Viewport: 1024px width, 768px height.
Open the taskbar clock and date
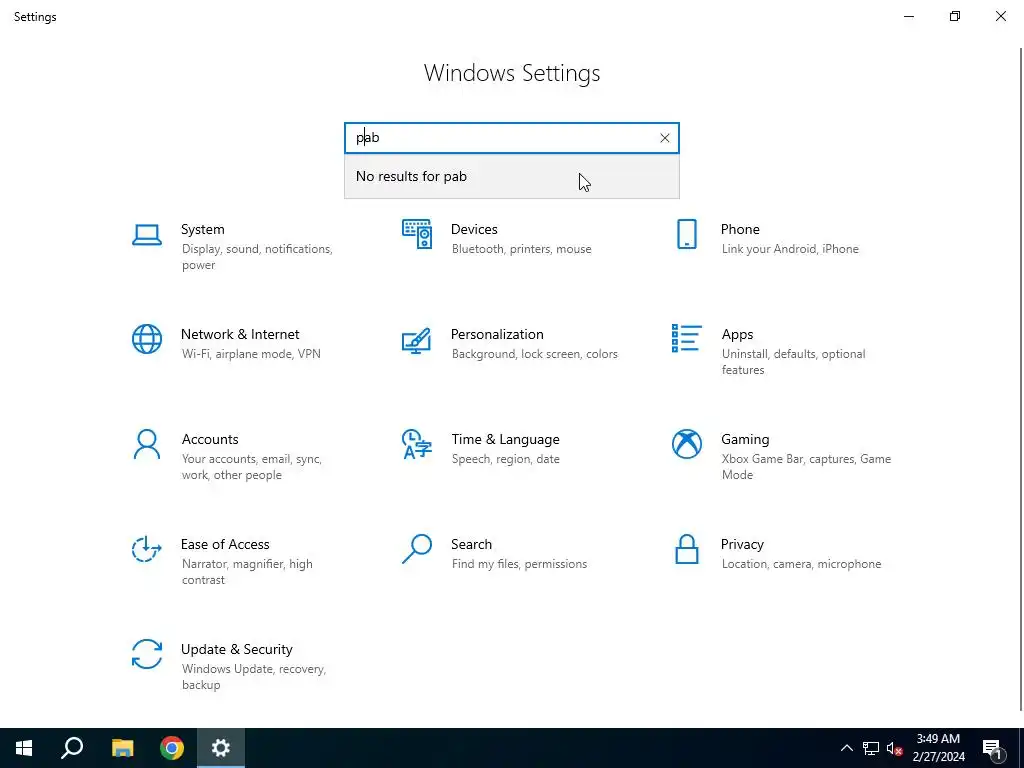click(938, 748)
